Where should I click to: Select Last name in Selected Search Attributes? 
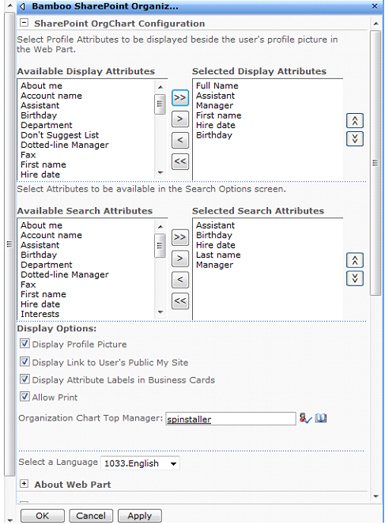pyautogui.click(x=218, y=255)
